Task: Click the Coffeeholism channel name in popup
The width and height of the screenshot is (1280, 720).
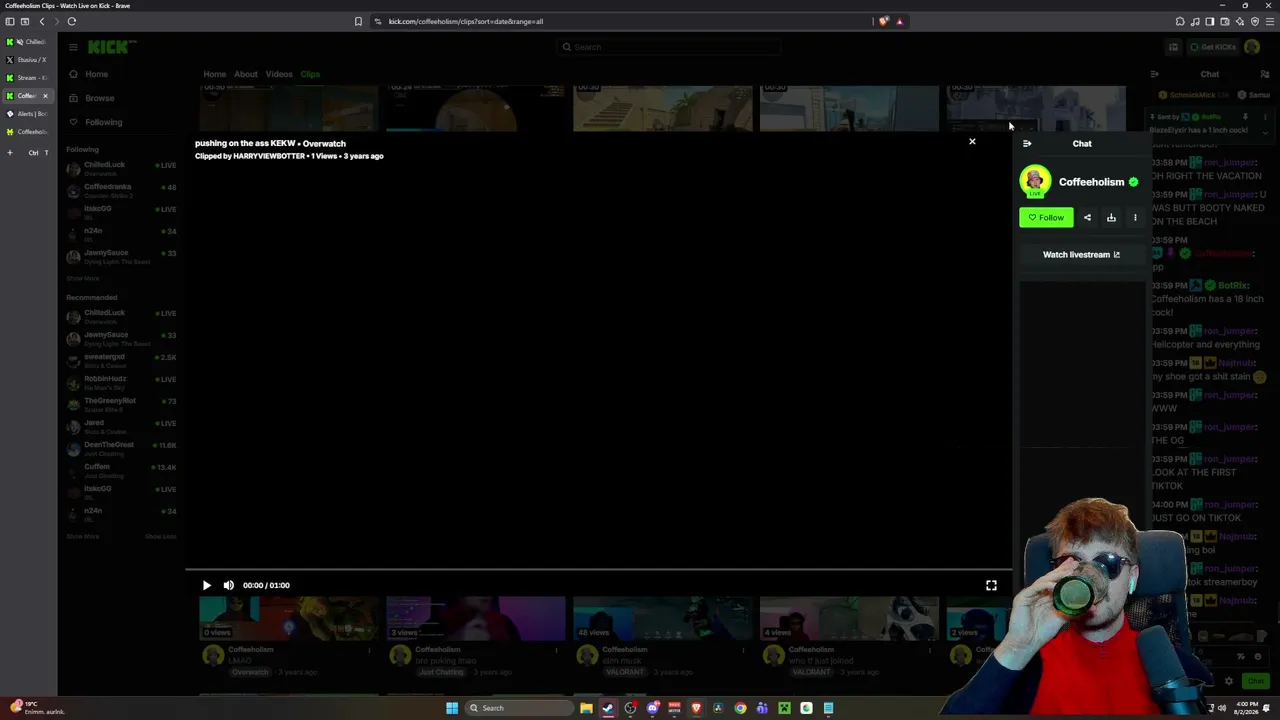Action: (1091, 182)
